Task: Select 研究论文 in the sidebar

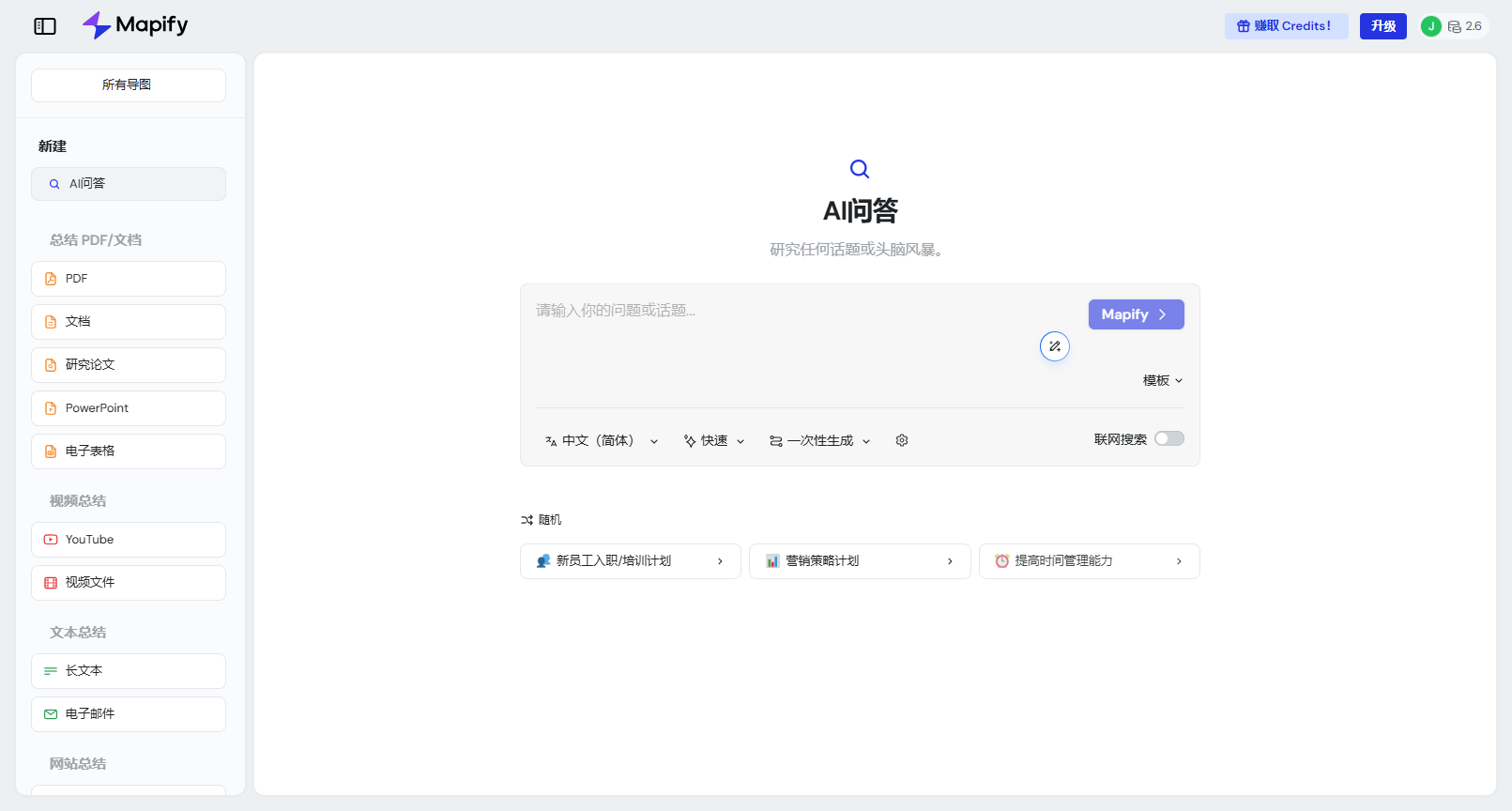Action: pyautogui.click(x=129, y=365)
